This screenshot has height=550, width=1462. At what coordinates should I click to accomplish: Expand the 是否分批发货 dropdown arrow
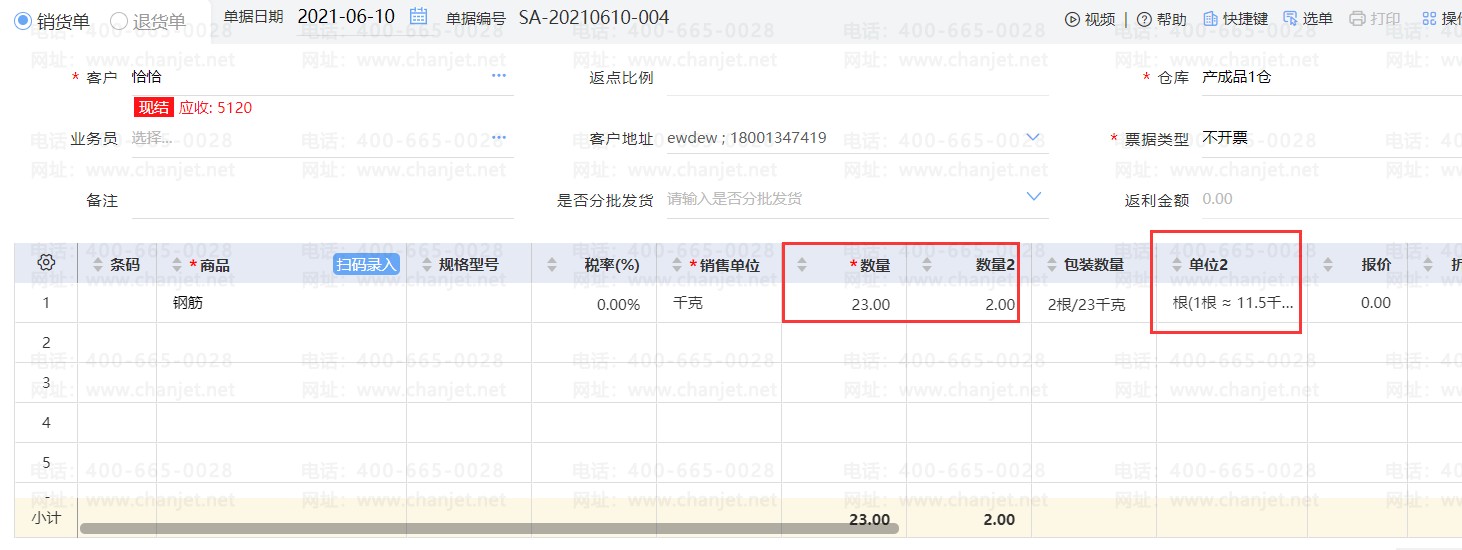(1034, 197)
